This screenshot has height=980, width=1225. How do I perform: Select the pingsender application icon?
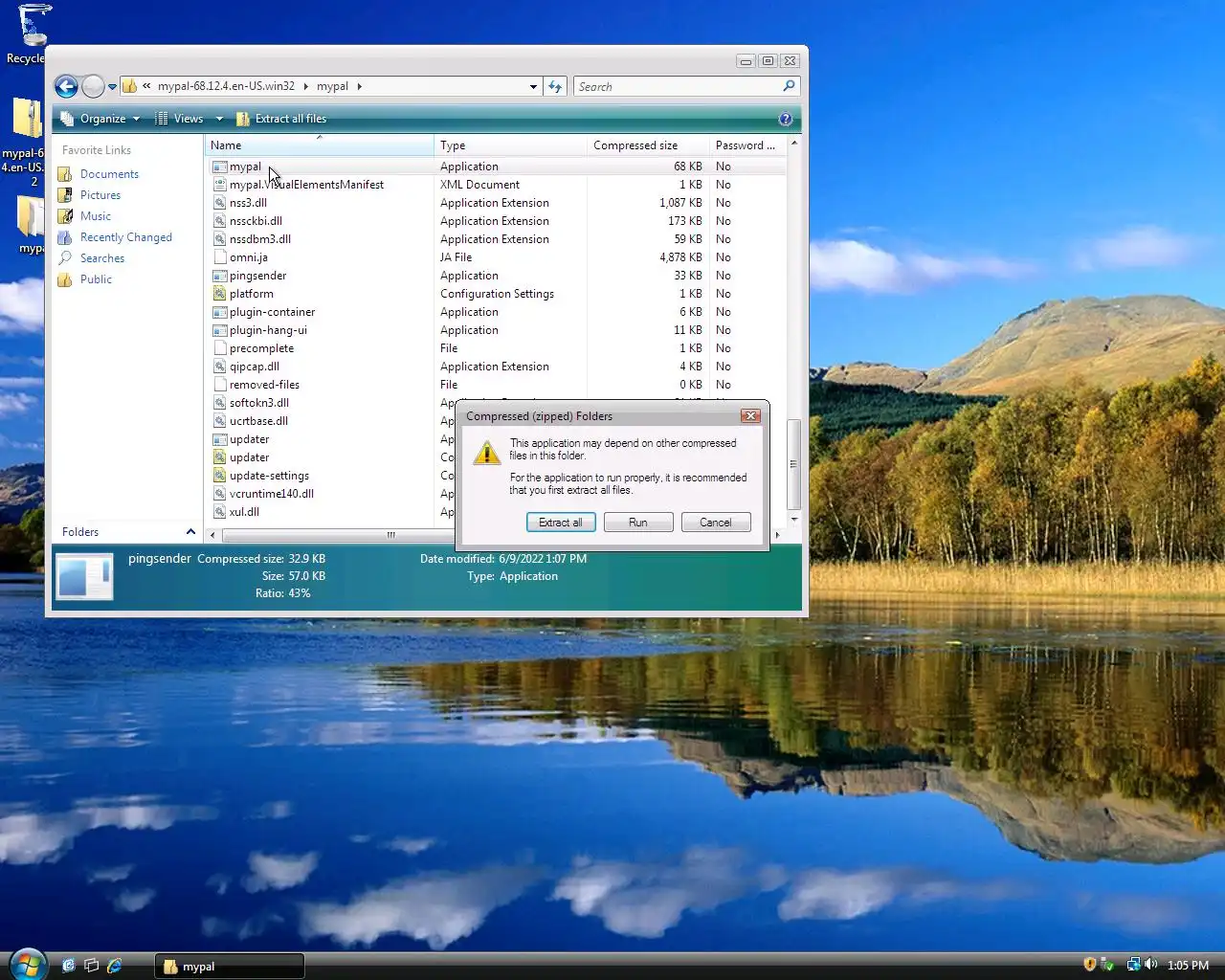coord(220,276)
